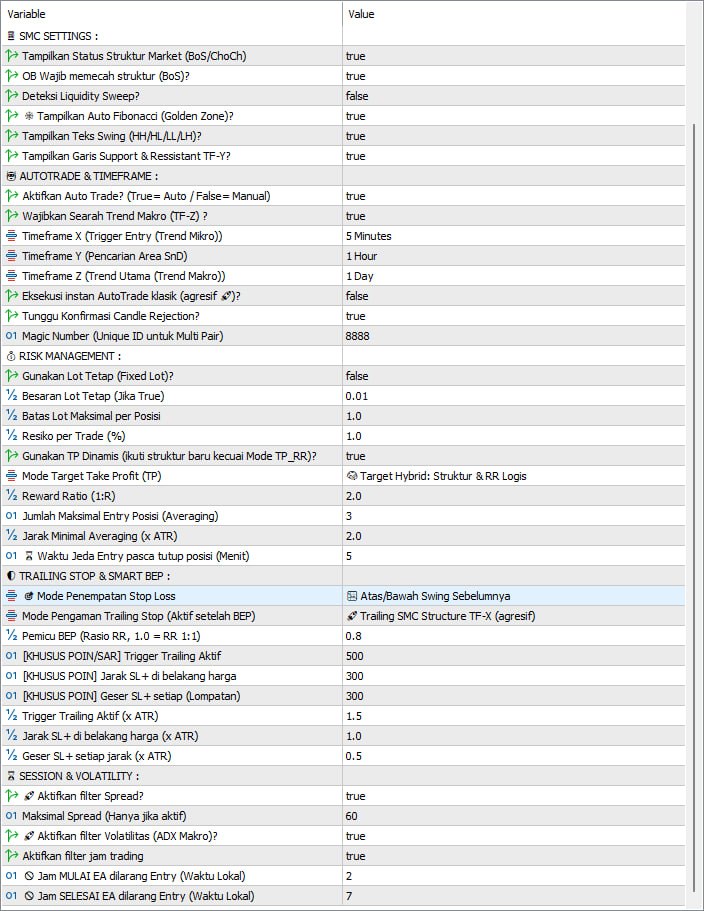This screenshot has width=704, height=911.
Task: Select the 'Jarak SL+ di belakang harga (x ATR)' label
Action: 110,736
